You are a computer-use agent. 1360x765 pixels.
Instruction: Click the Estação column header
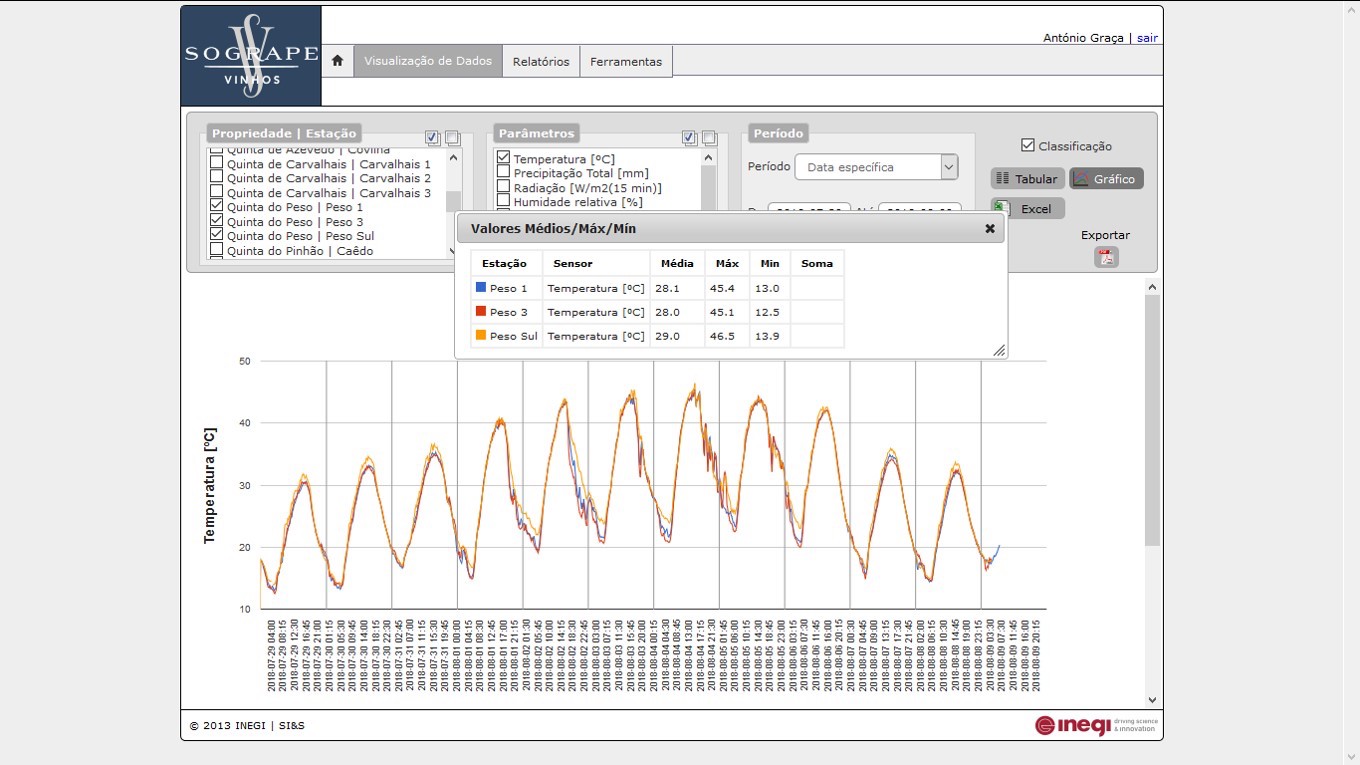coord(505,263)
